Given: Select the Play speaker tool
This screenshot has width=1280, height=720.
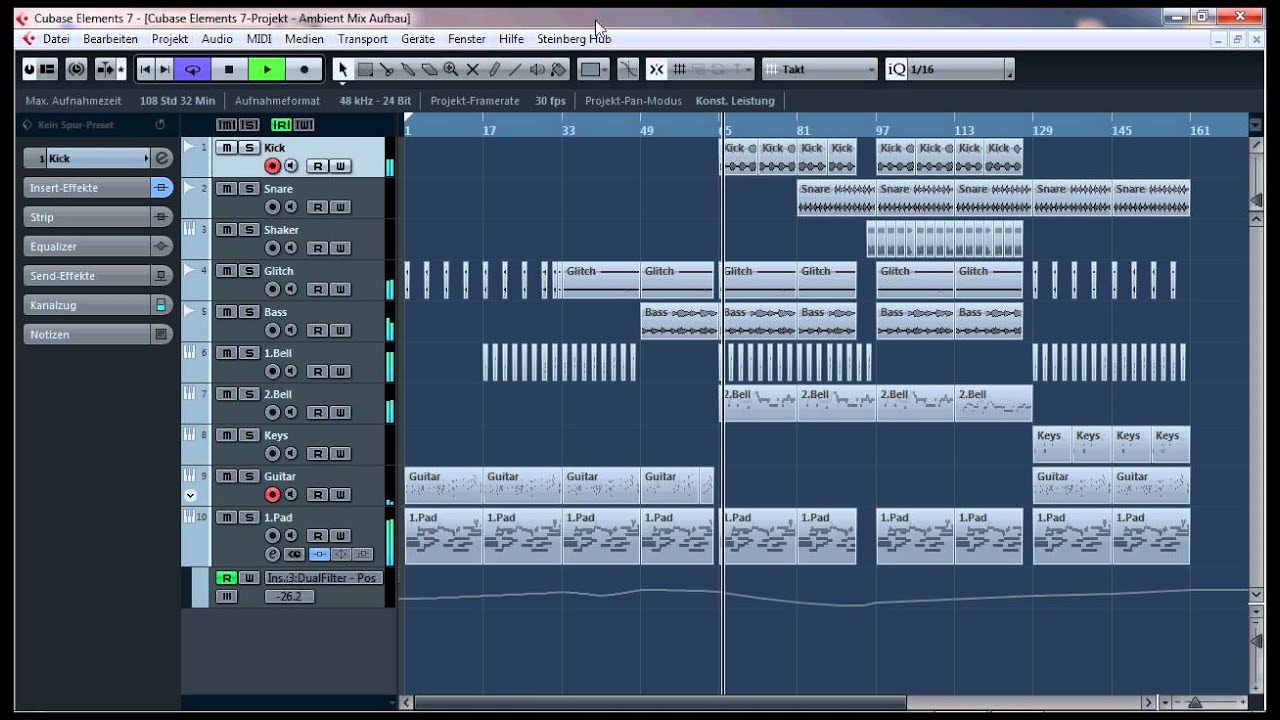Looking at the screenshot, I should pos(537,69).
